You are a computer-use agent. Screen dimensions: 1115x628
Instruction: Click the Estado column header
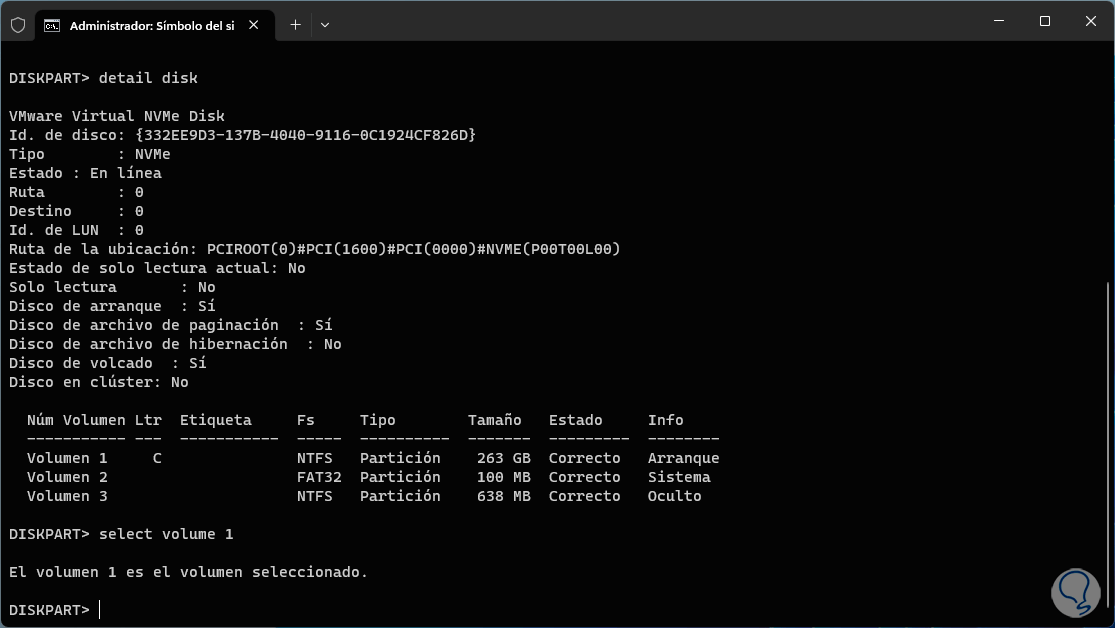tap(575, 420)
